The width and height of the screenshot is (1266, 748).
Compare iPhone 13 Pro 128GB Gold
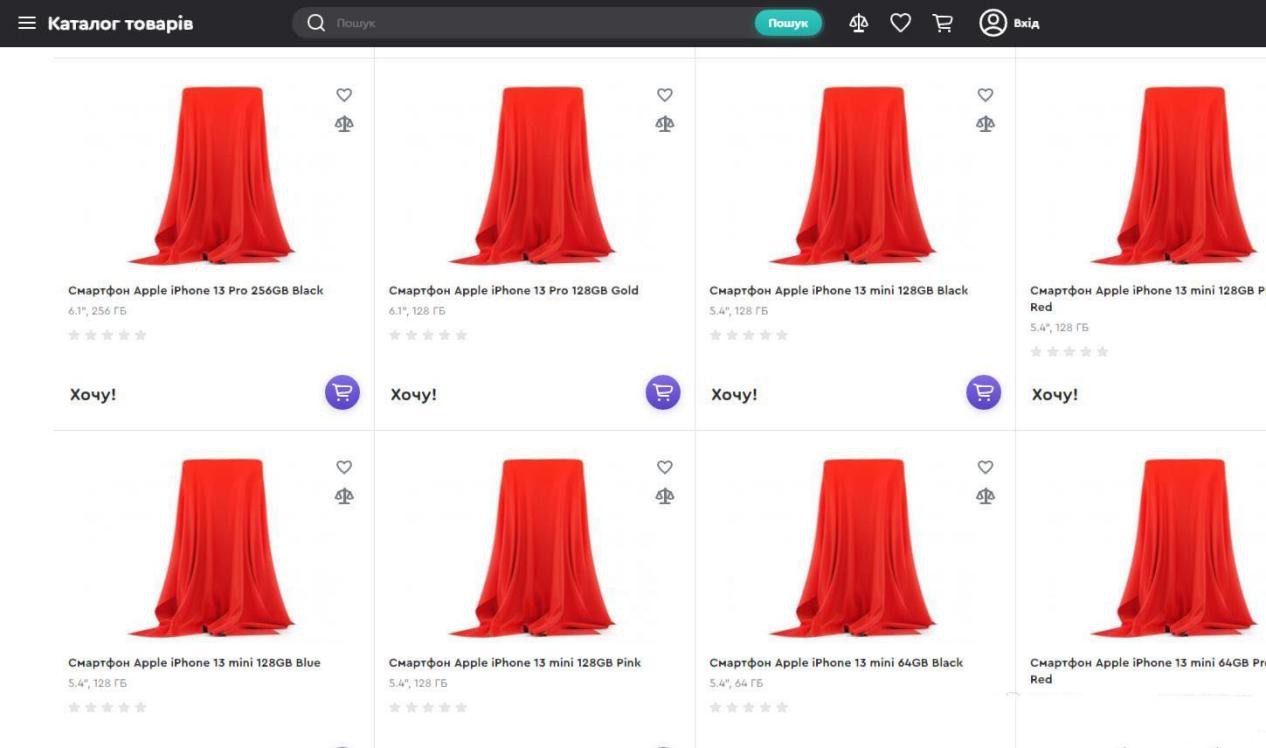664,124
